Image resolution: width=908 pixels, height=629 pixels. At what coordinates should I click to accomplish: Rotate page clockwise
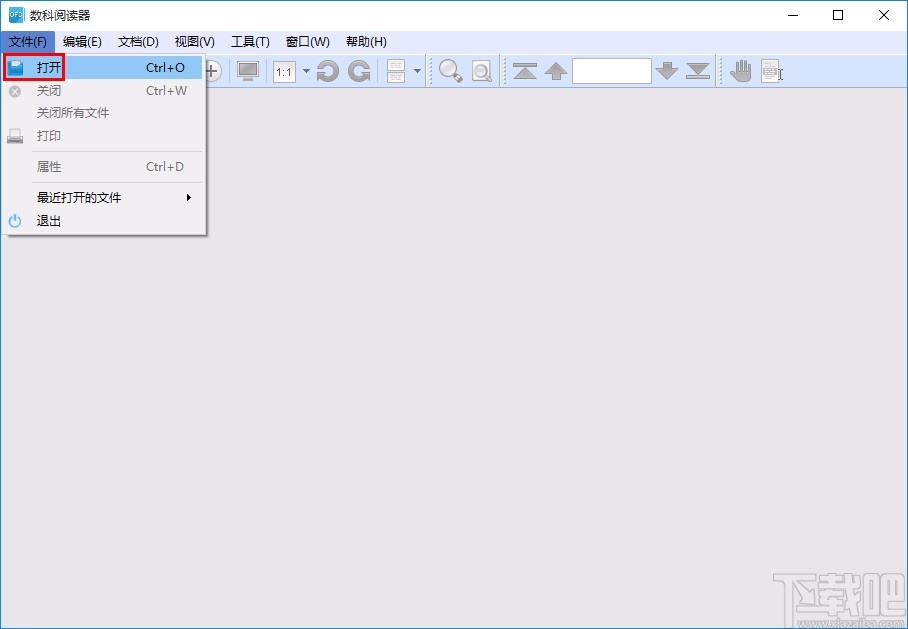tap(359, 71)
